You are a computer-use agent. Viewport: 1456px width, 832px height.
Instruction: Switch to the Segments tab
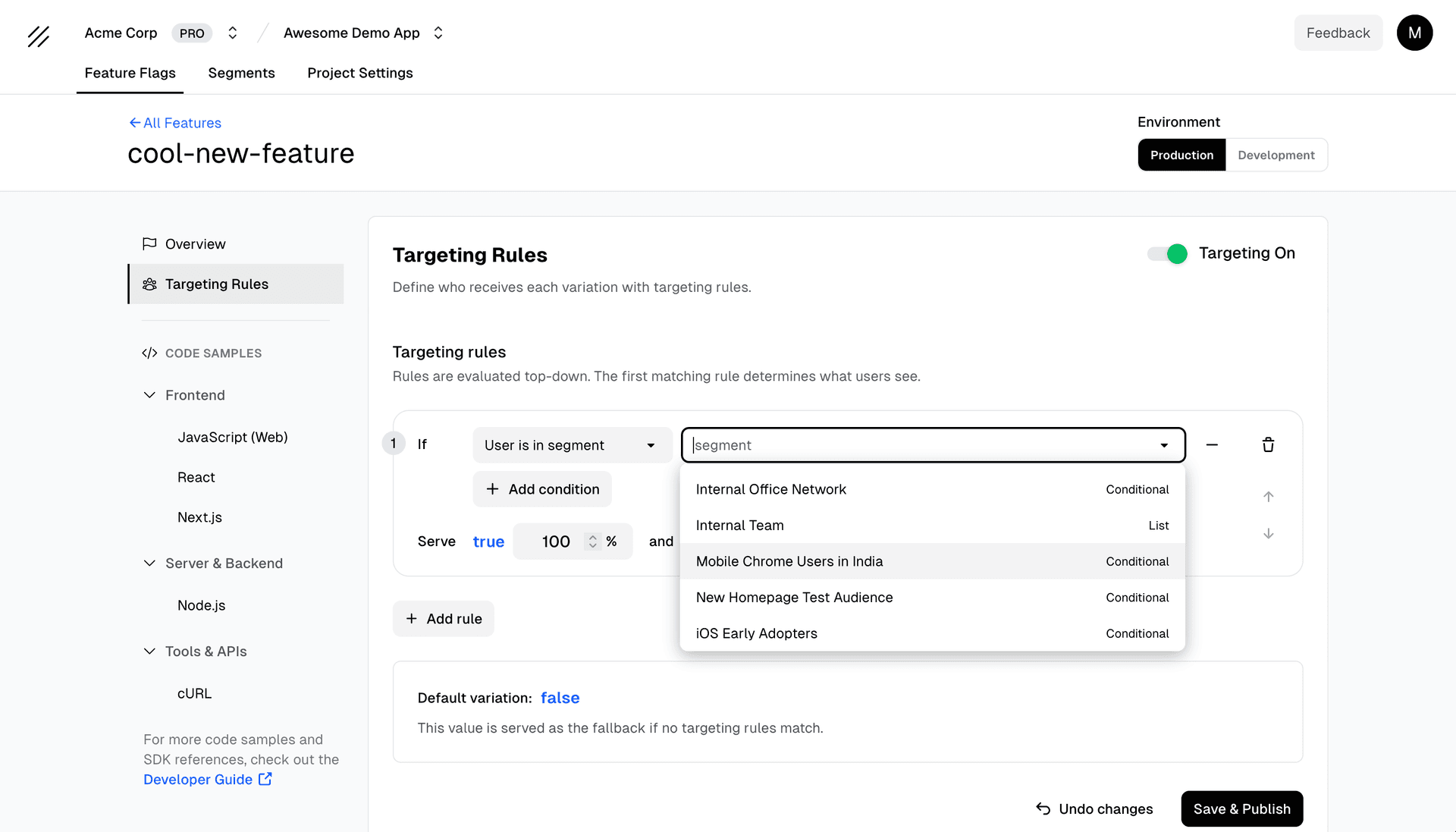(241, 73)
